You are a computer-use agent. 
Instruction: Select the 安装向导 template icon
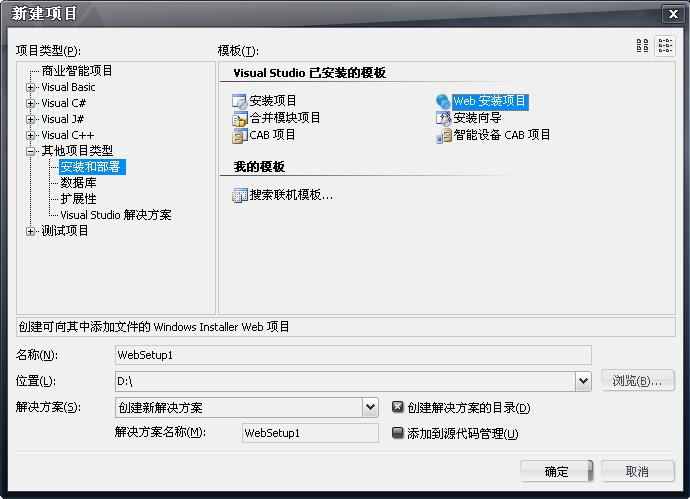click(x=443, y=118)
